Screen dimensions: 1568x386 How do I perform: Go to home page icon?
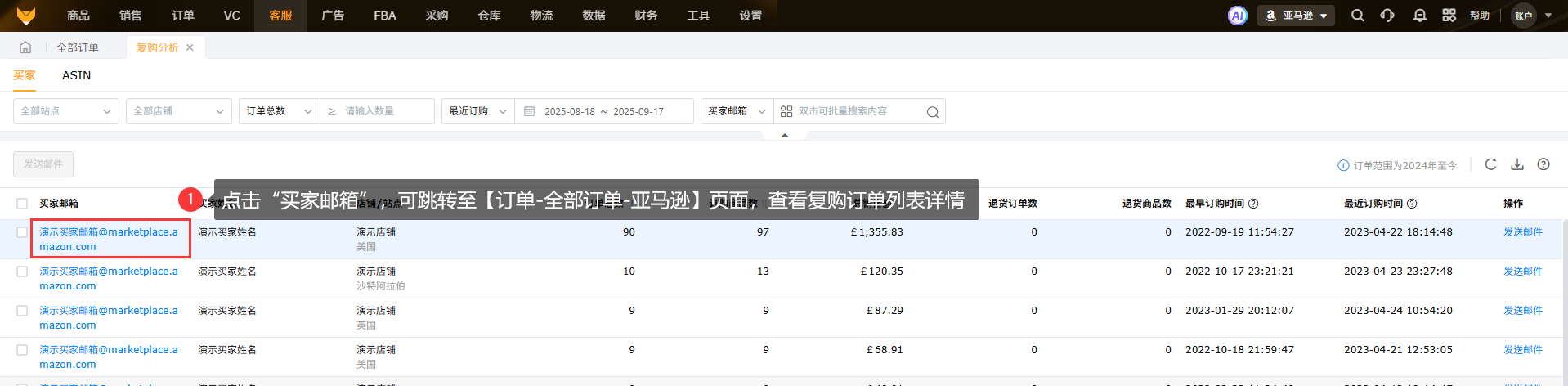click(x=25, y=47)
